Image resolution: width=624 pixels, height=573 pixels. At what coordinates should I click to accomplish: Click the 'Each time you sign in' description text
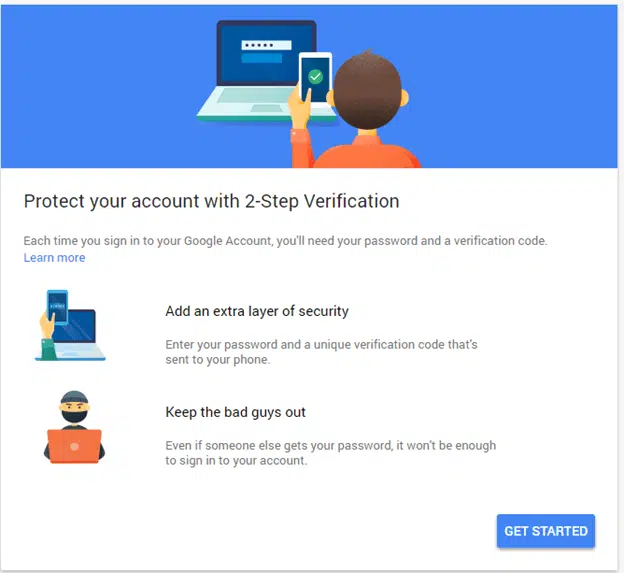(x=285, y=241)
